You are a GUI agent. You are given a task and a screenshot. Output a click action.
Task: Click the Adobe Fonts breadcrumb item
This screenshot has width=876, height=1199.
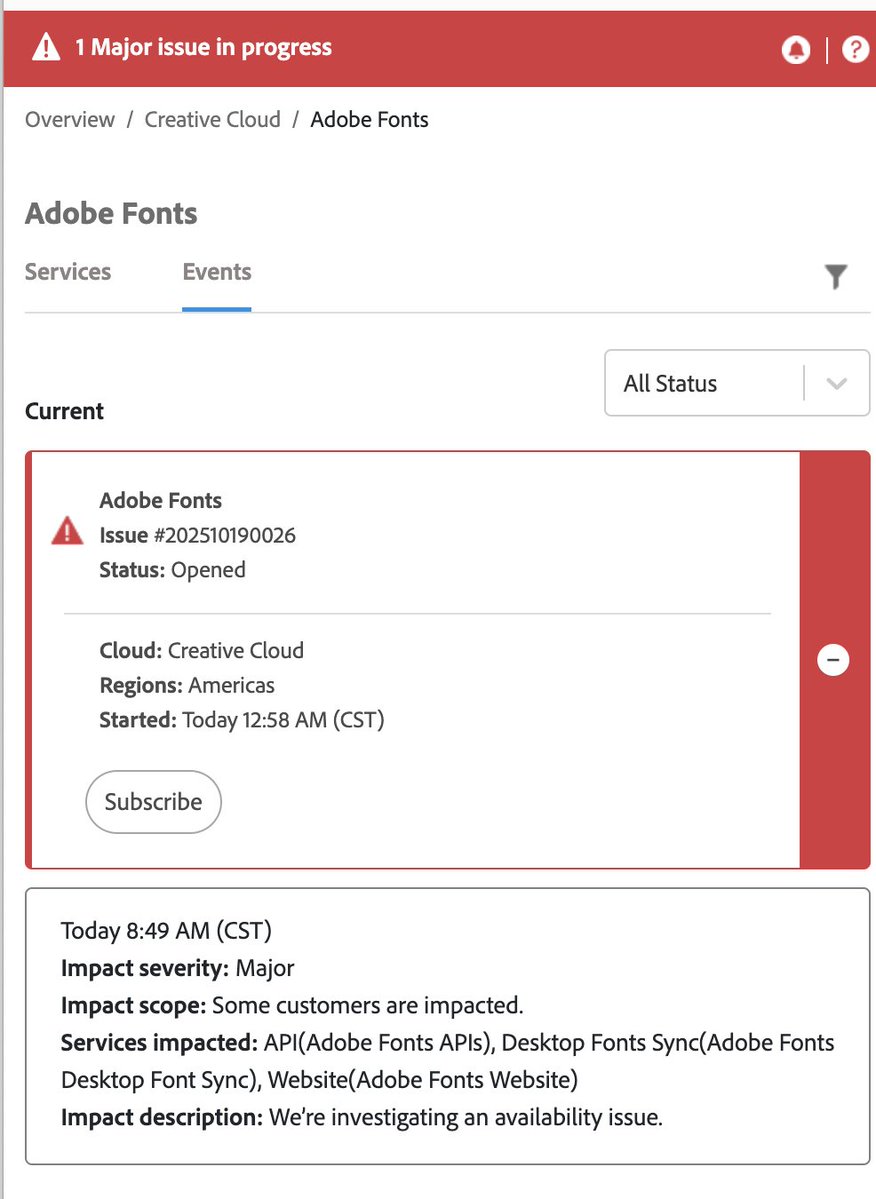coord(369,120)
